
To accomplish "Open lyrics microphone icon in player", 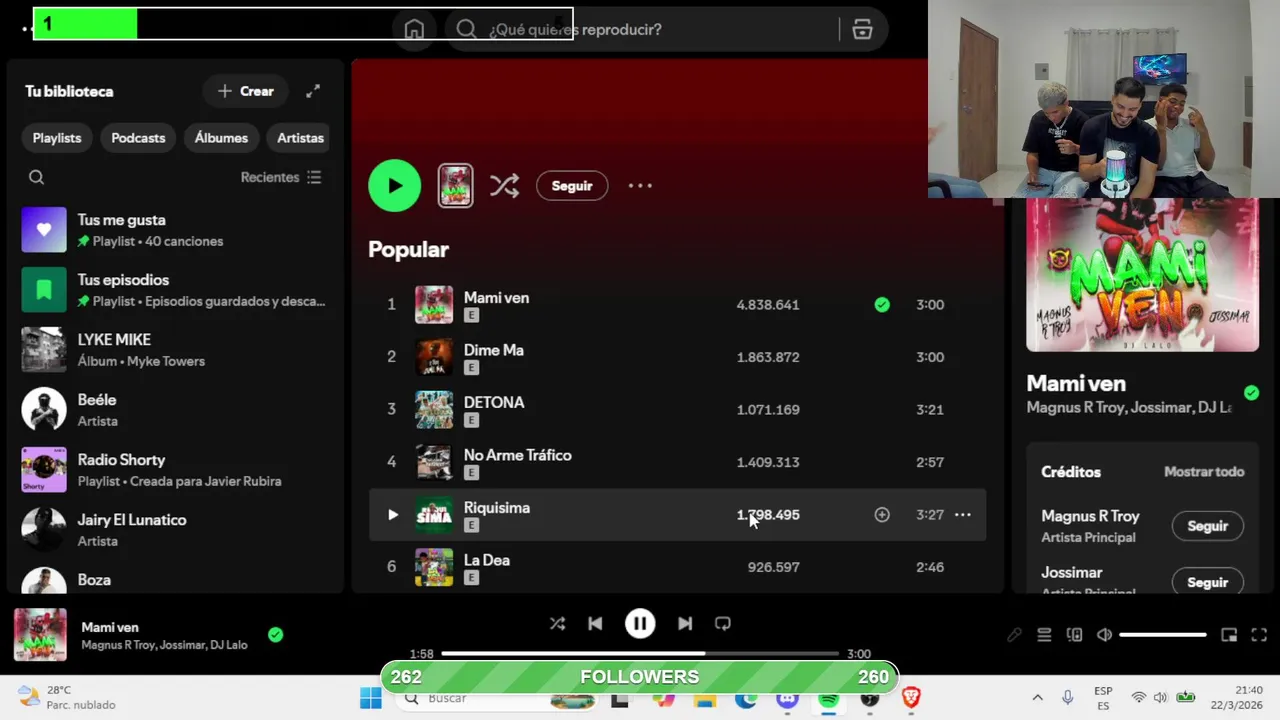I will (x=1014, y=635).
